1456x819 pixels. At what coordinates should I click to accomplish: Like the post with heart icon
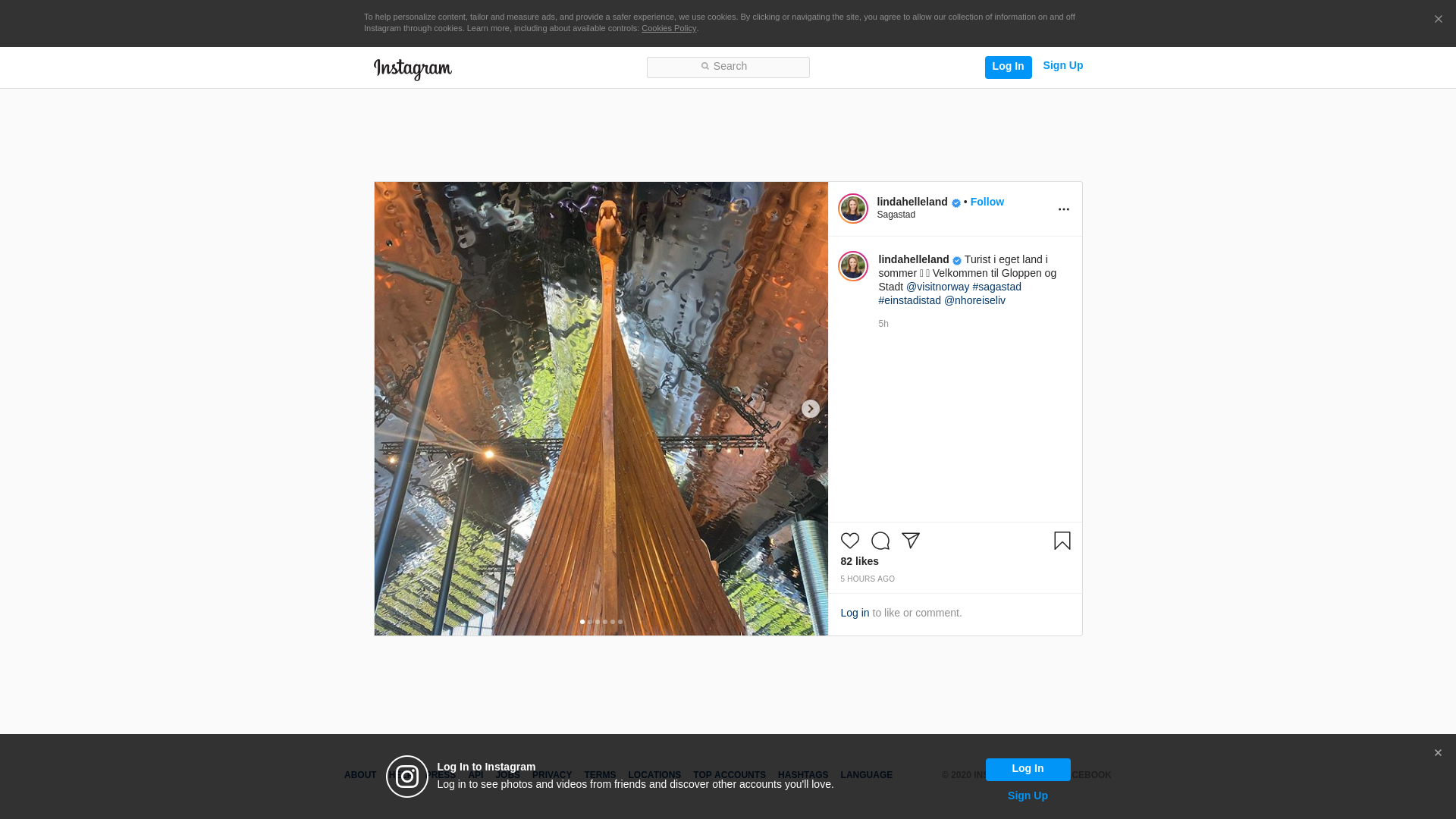click(x=849, y=541)
